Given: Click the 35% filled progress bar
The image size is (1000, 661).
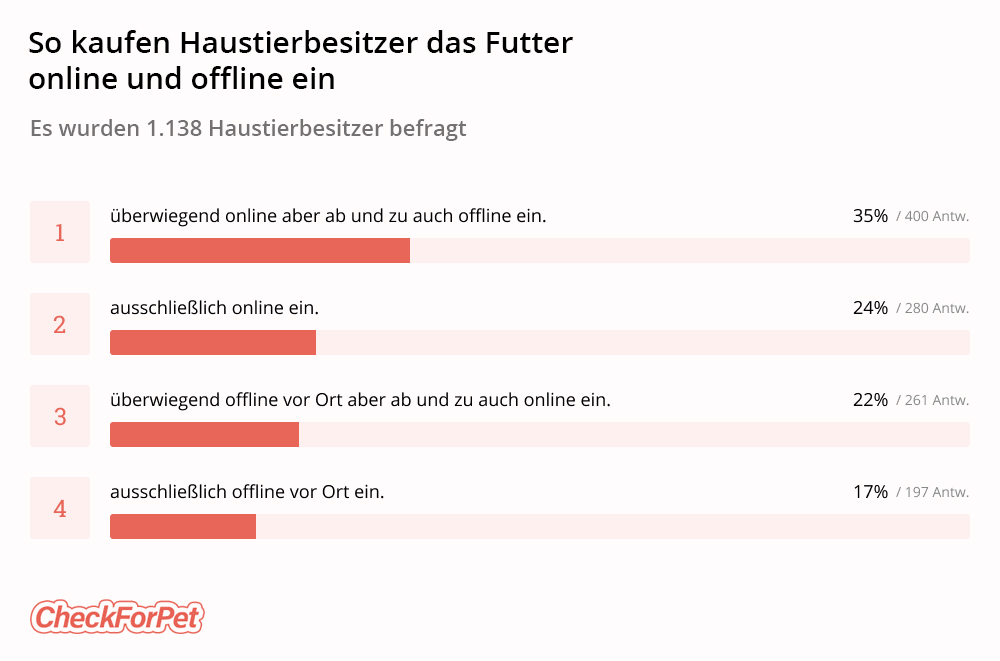Looking at the screenshot, I should point(260,251).
